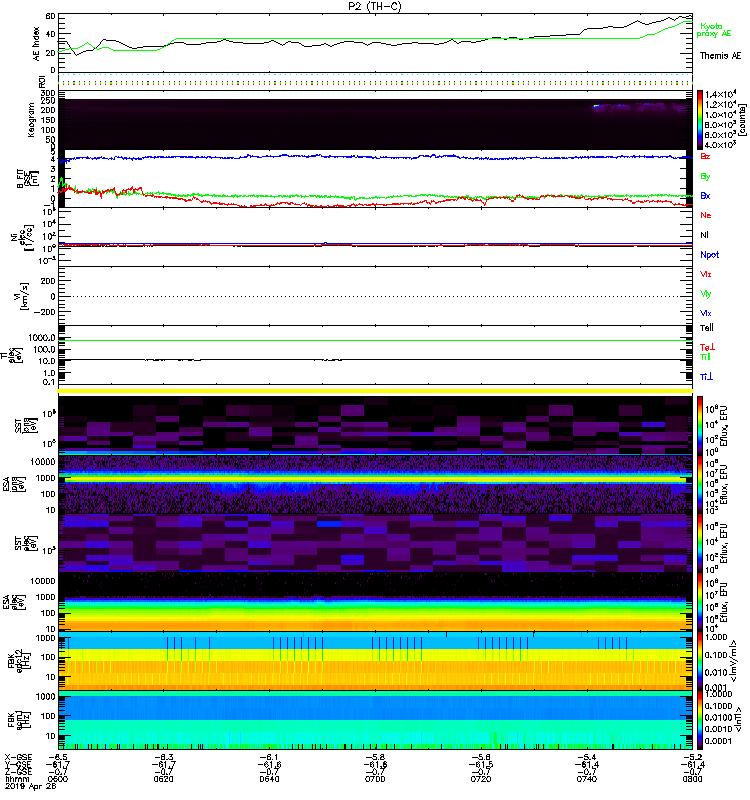Image resolution: width=750 pixels, height=800 pixels.
Task: Click the date label 2019 Apr 26
Action: (31, 786)
